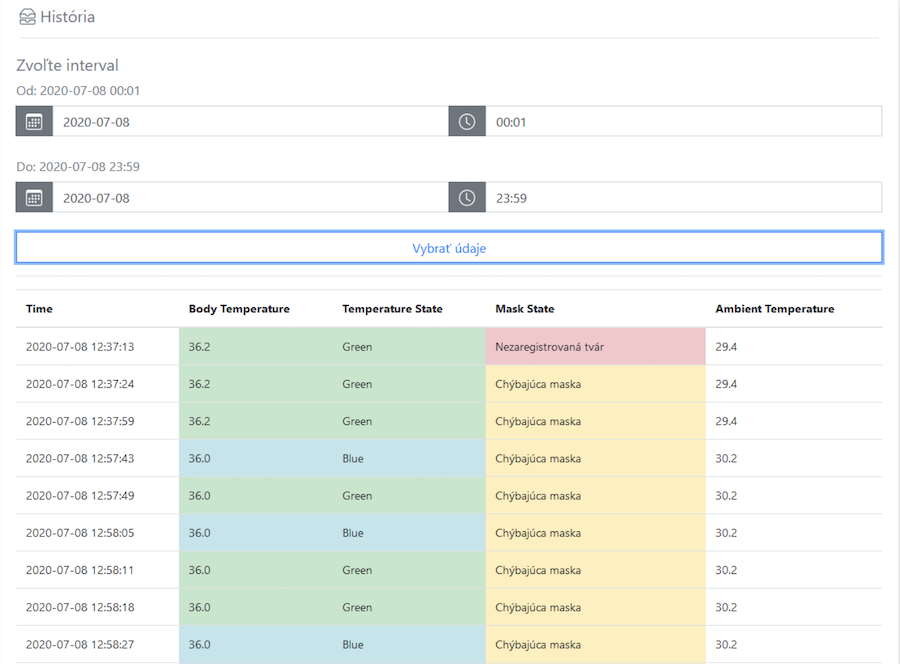
Task: Select the timestamp 2020-07-08 12:37:13
Action: tap(80, 347)
